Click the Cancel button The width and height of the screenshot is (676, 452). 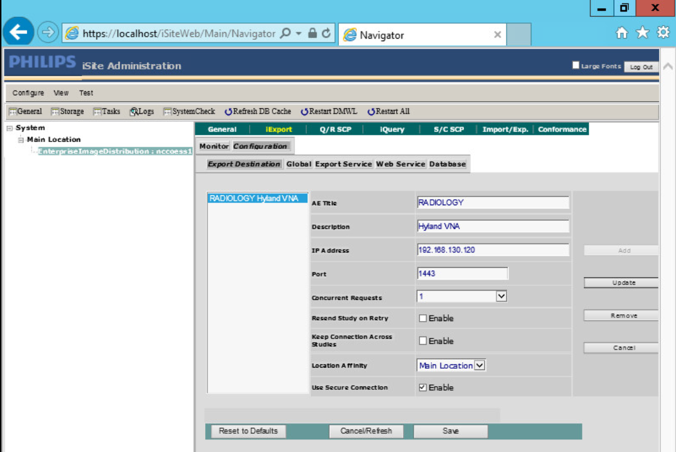(x=621, y=348)
